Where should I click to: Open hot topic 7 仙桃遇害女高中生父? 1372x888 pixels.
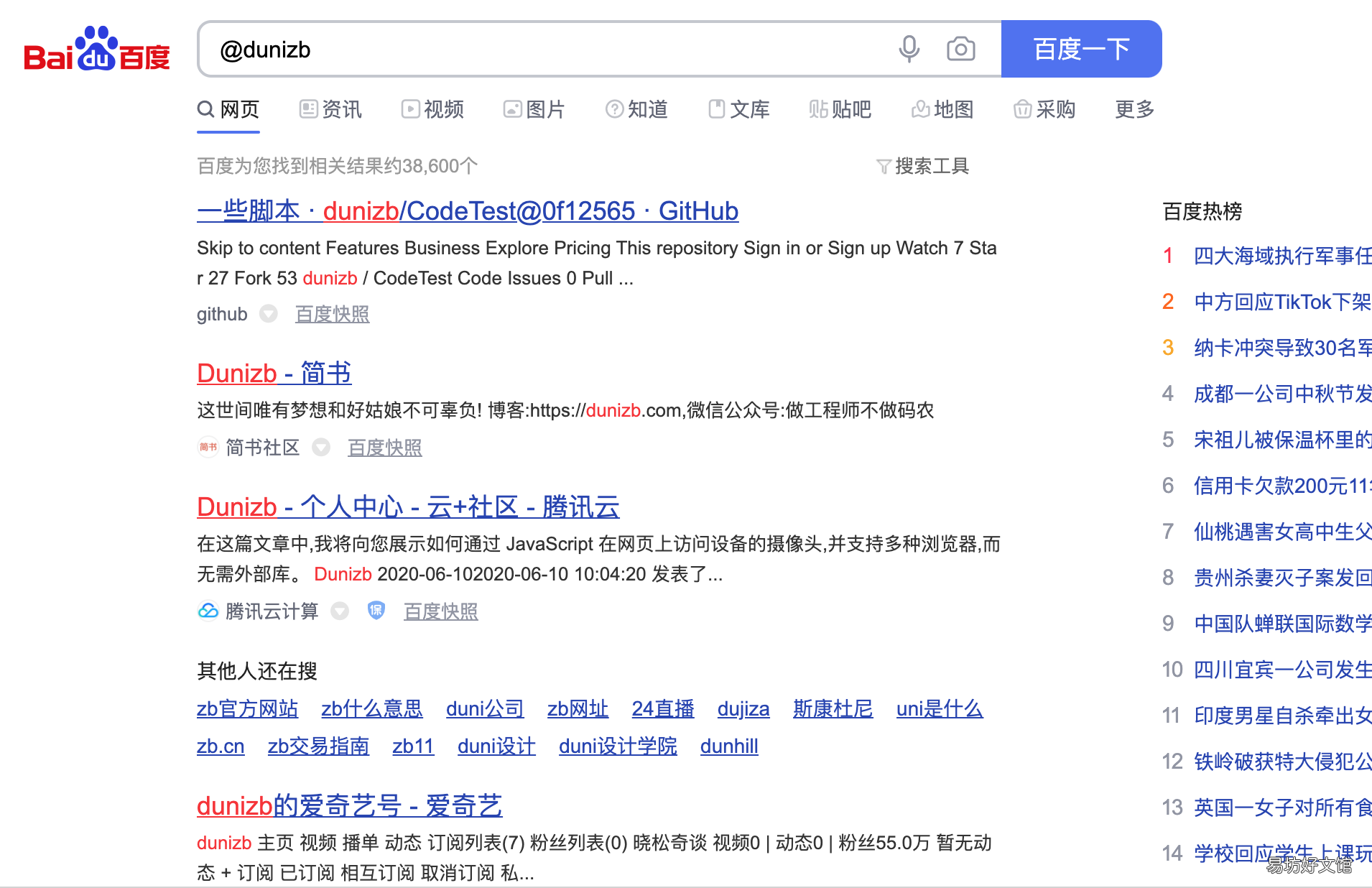1283,532
